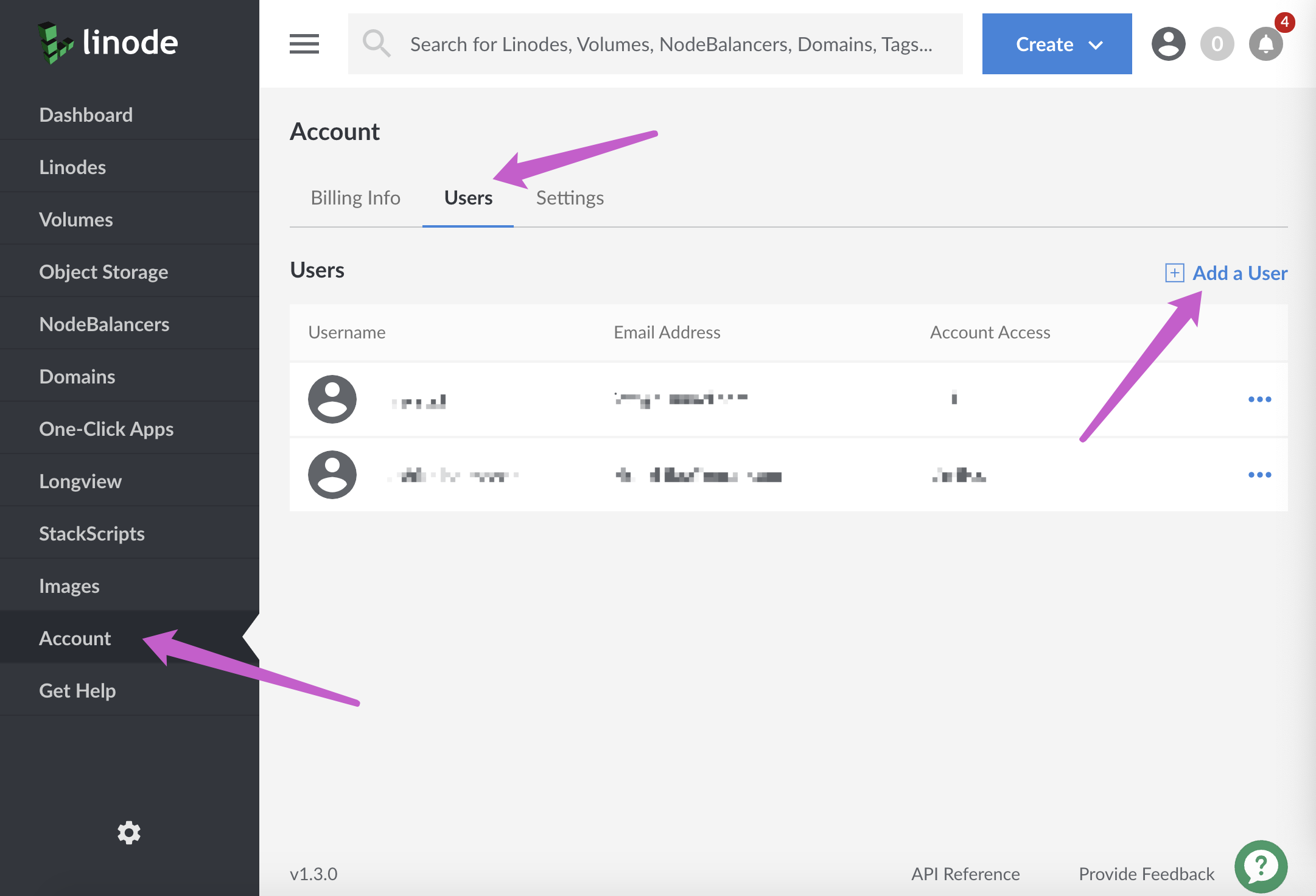Click the first user's avatar icon
Image resolution: width=1316 pixels, height=896 pixels.
[332, 399]
